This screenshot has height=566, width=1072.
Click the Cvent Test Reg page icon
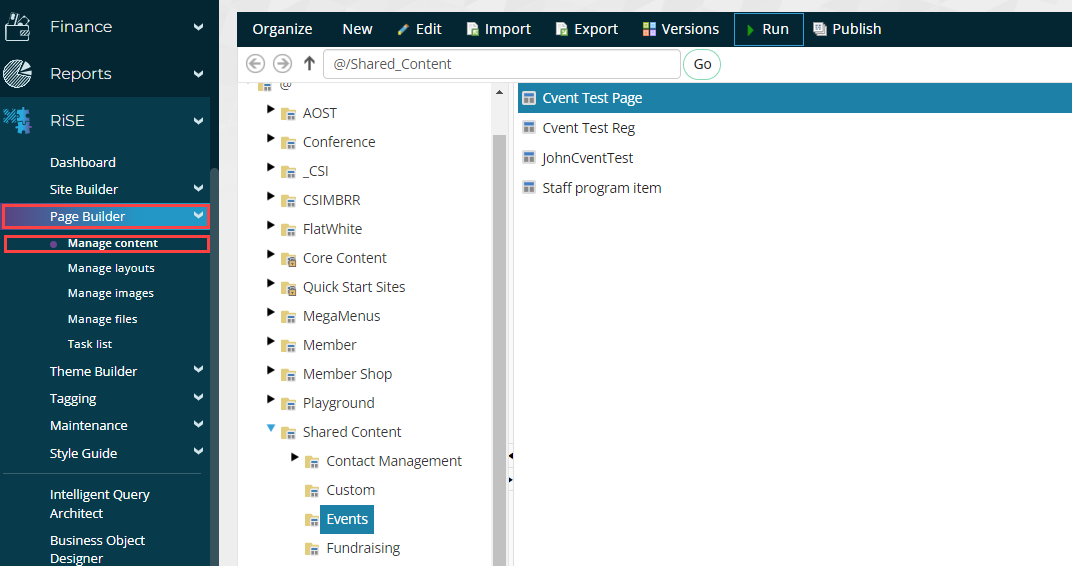pos(530,128)
